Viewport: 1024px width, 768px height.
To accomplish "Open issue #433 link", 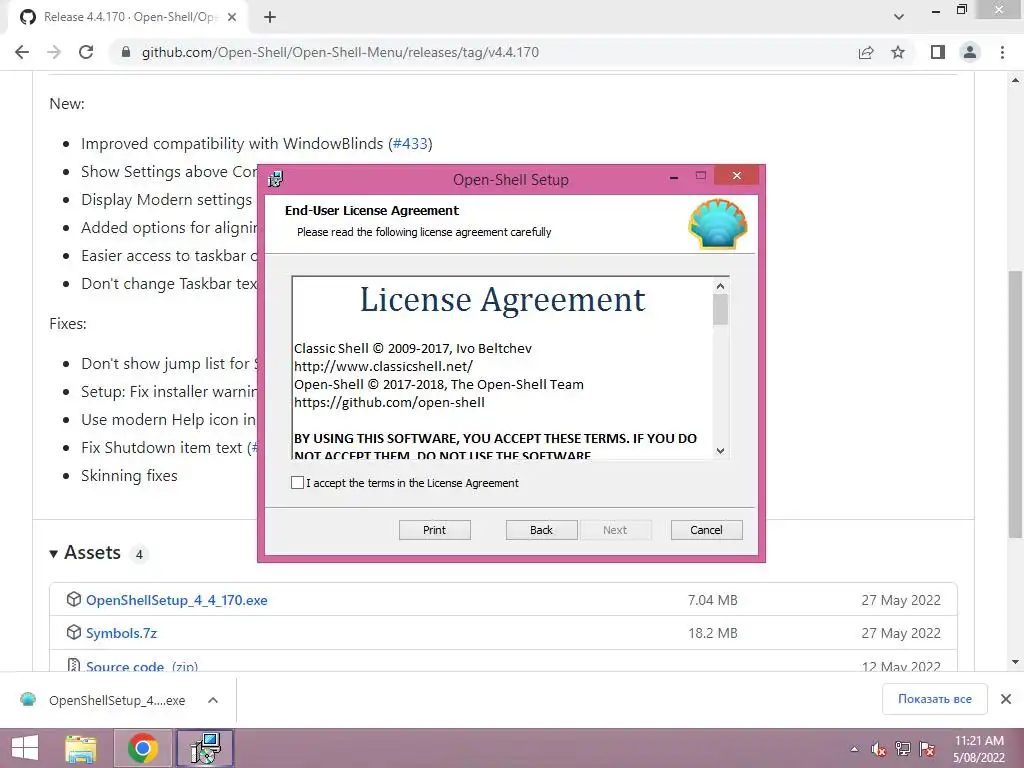I will (x=410, y=144).
